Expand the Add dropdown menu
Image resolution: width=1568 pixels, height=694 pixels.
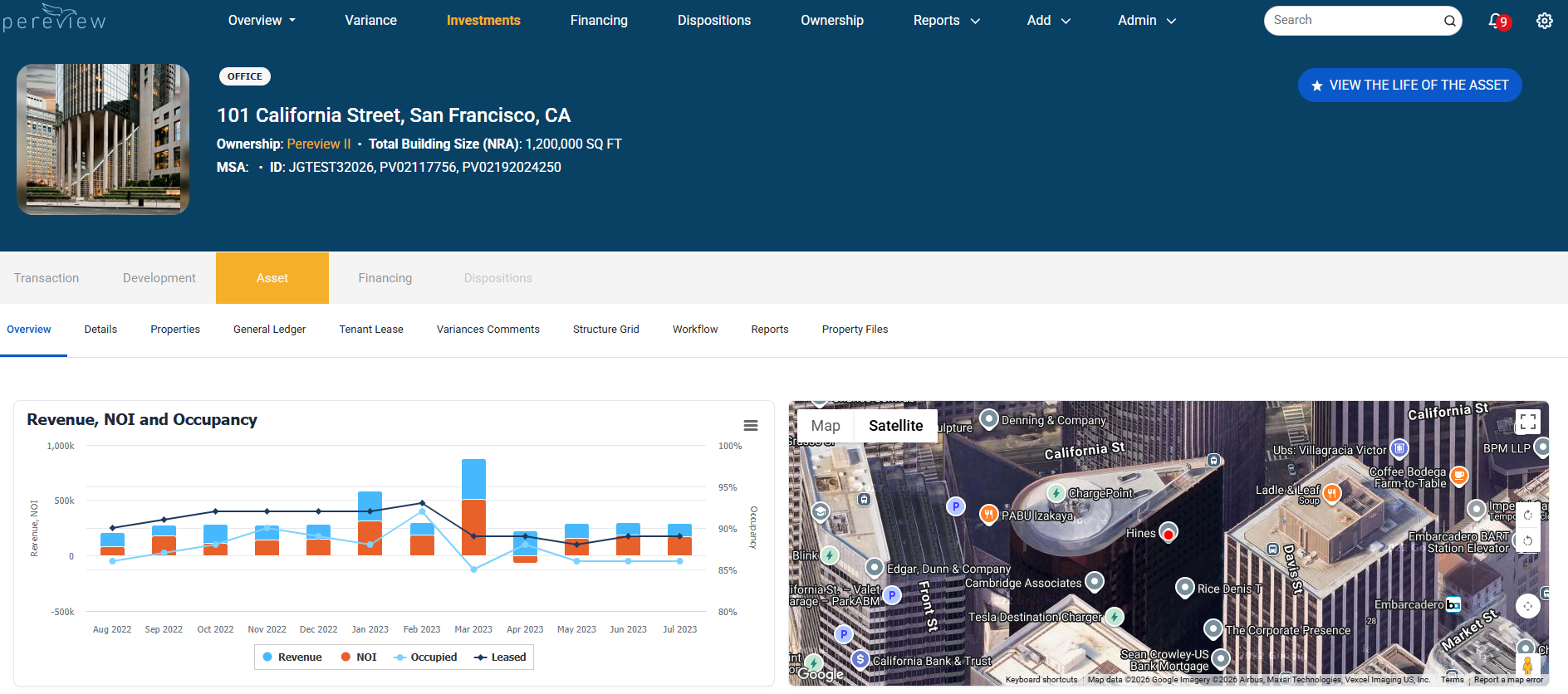click(x=1049, y=21)
